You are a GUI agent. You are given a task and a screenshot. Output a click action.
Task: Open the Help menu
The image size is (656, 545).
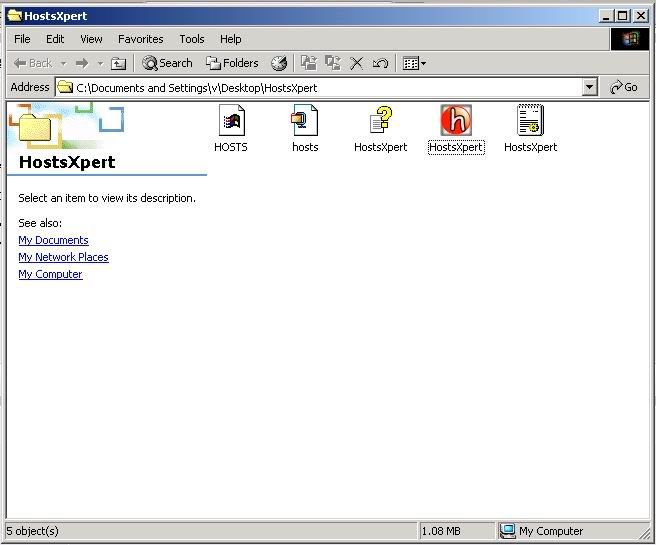click(231, 39)
